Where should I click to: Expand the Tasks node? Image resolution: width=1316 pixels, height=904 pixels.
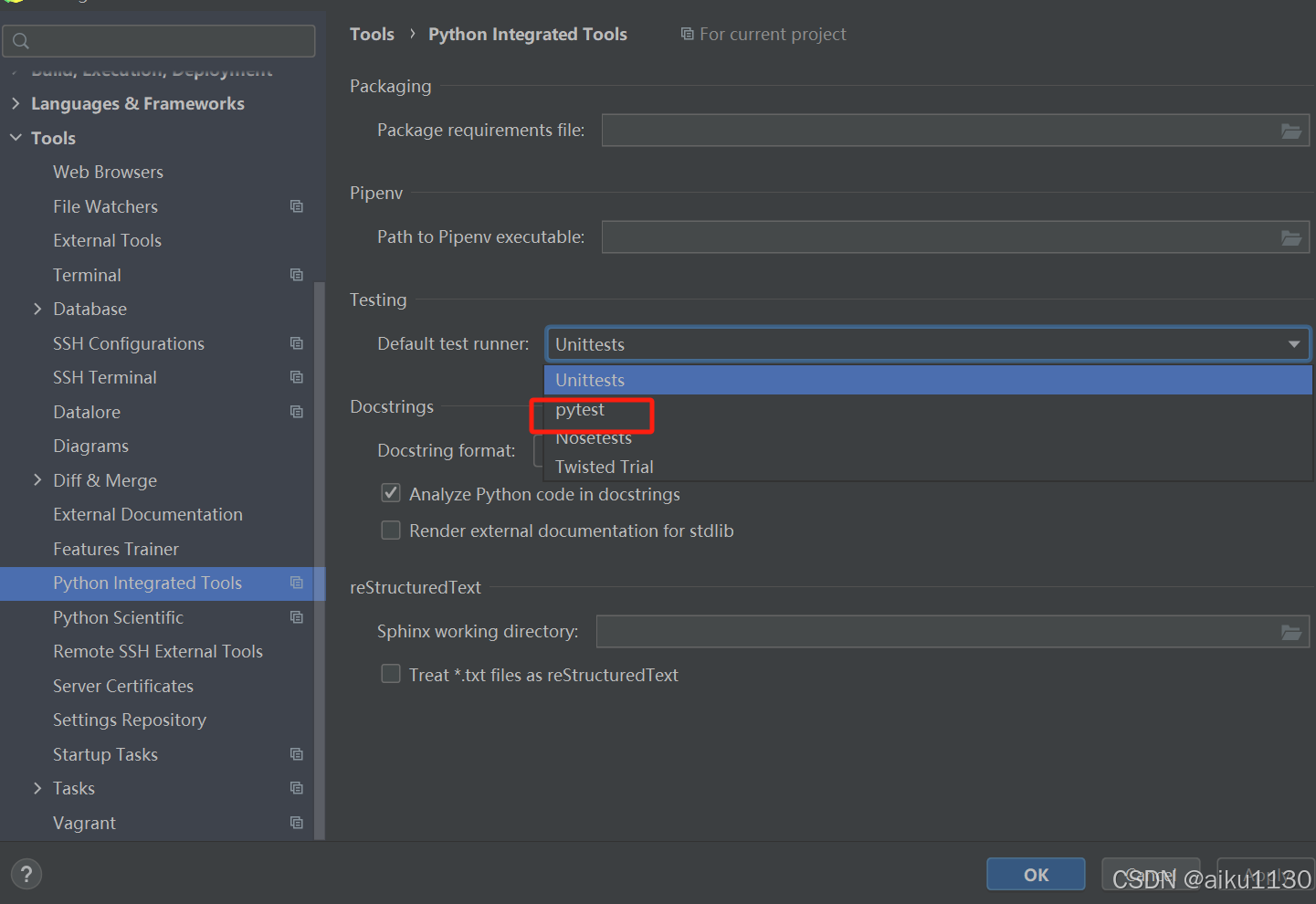37,788
